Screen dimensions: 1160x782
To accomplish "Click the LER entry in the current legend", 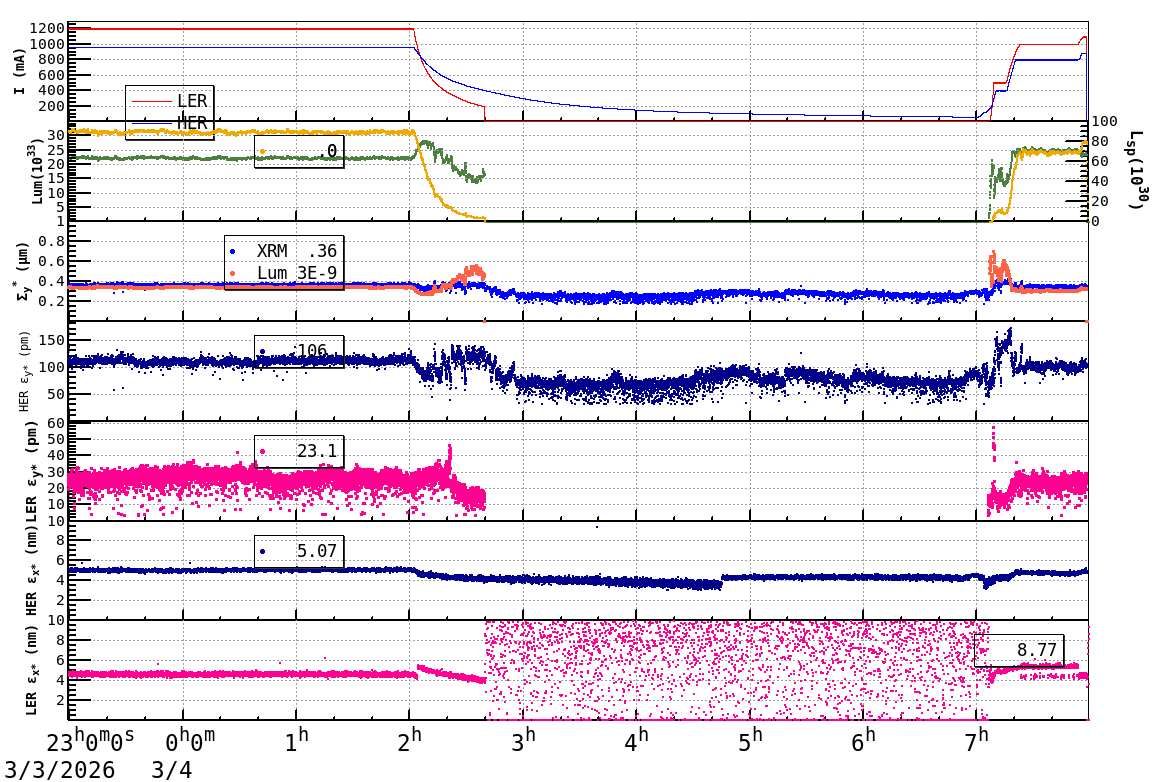I will (x=191, y=101).
